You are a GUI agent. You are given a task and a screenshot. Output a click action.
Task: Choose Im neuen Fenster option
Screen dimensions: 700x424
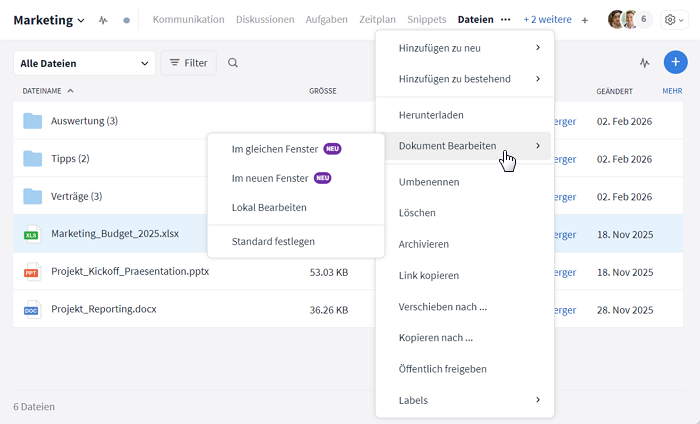tap(270, 178)
